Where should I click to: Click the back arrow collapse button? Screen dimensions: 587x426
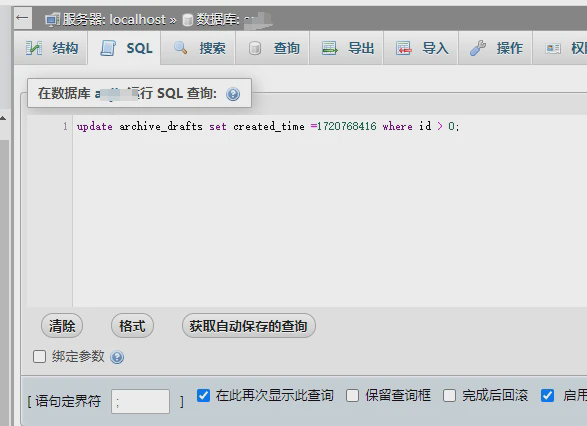[22, 18]
